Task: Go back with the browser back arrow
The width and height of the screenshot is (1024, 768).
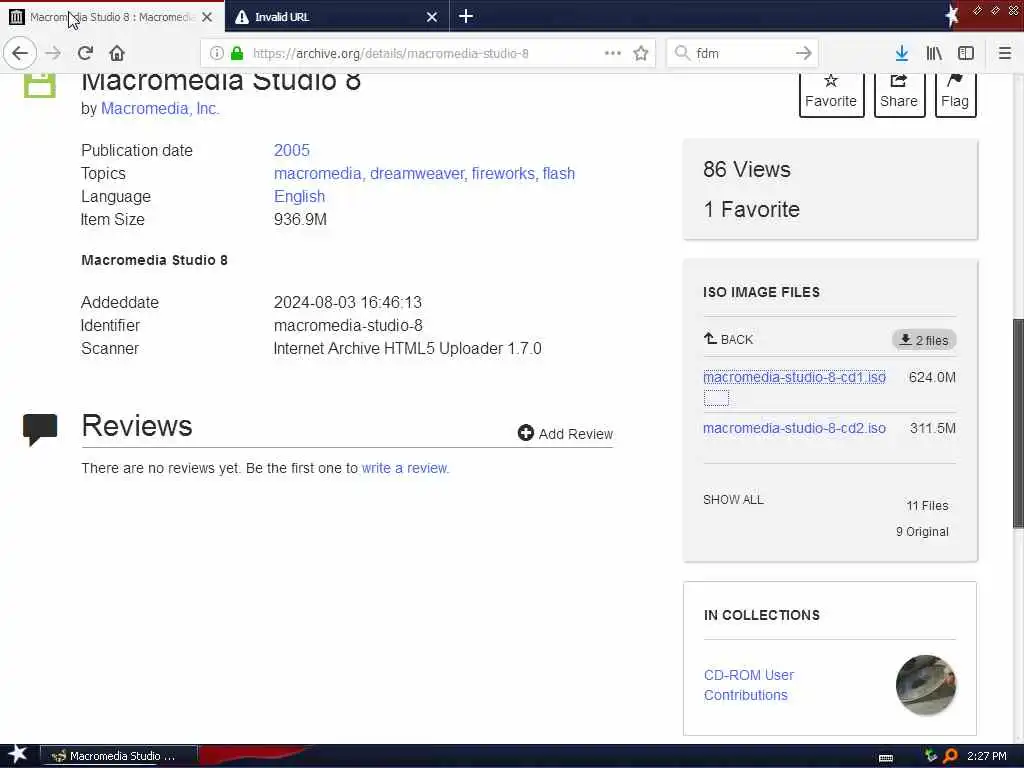Action: tap(20, 53)
